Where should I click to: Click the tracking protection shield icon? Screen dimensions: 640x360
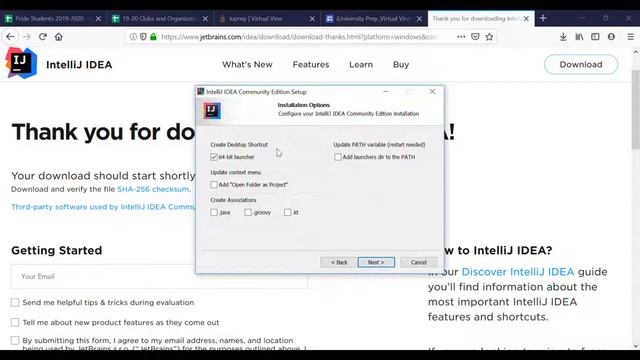point(143,37)
